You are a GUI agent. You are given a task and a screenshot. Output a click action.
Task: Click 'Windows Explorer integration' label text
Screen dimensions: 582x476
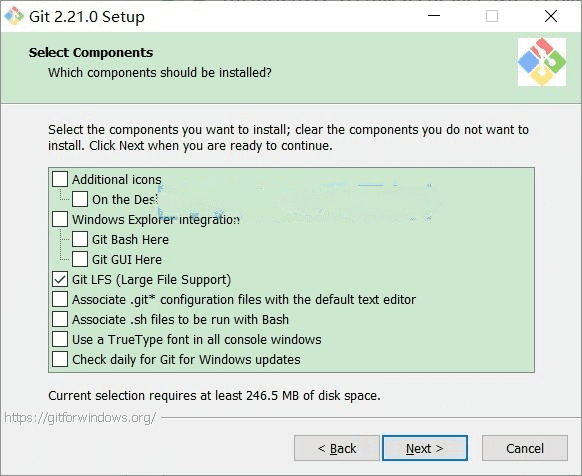pos(156,219)
